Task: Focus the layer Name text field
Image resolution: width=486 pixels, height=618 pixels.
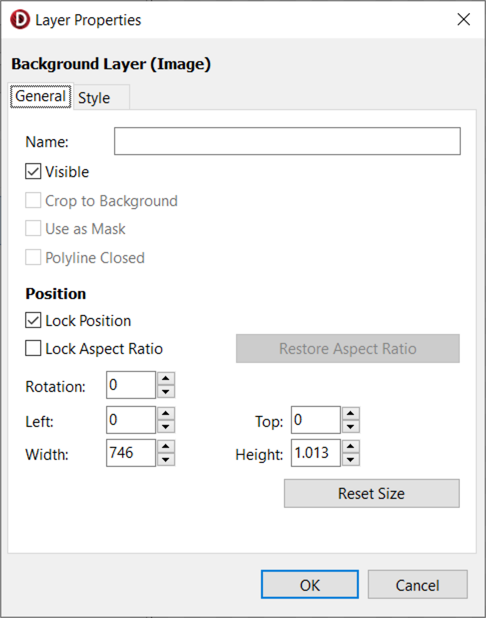Action: point(287,141)
